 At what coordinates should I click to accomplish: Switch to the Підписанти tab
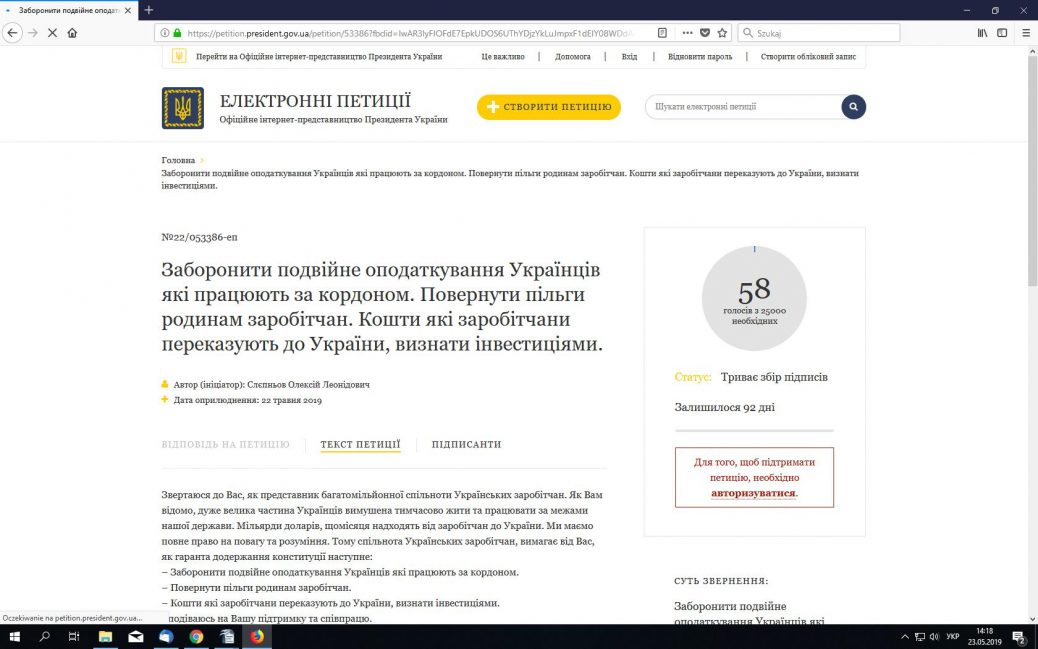pos(466,445)
